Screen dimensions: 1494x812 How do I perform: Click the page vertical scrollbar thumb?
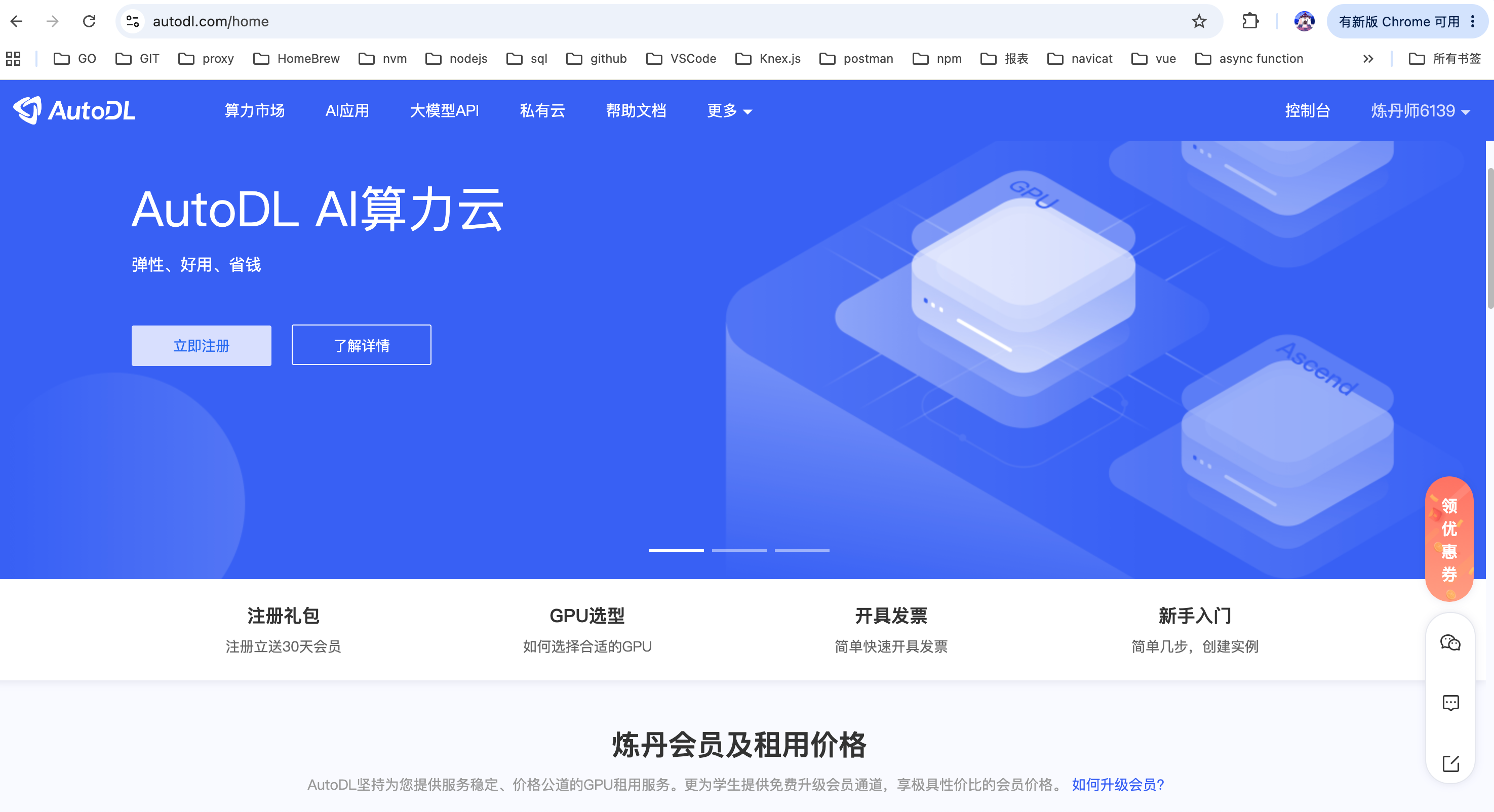(x=1490, y=239)
